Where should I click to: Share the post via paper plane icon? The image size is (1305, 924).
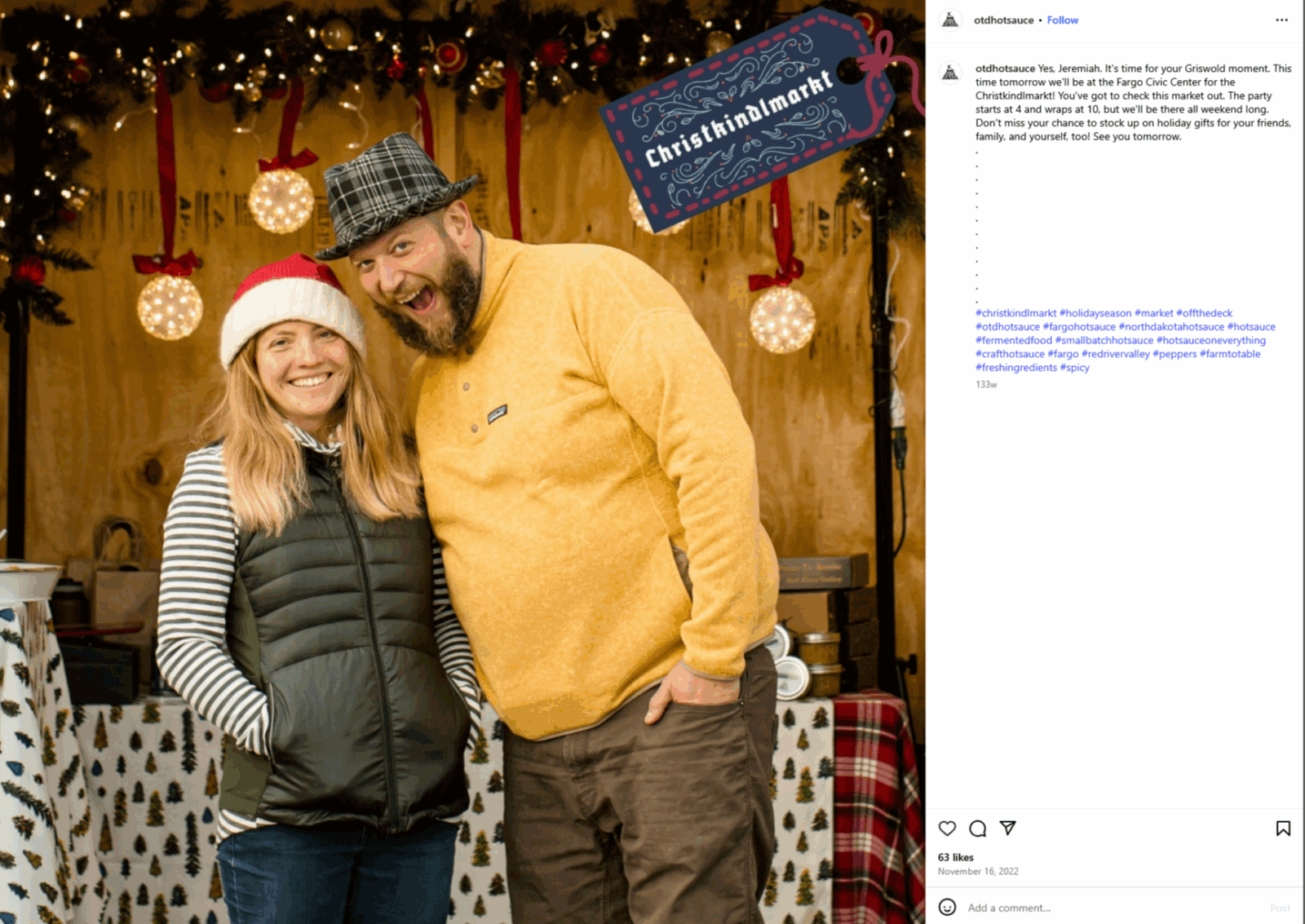pyautogui.click(x=1008, y=828)
